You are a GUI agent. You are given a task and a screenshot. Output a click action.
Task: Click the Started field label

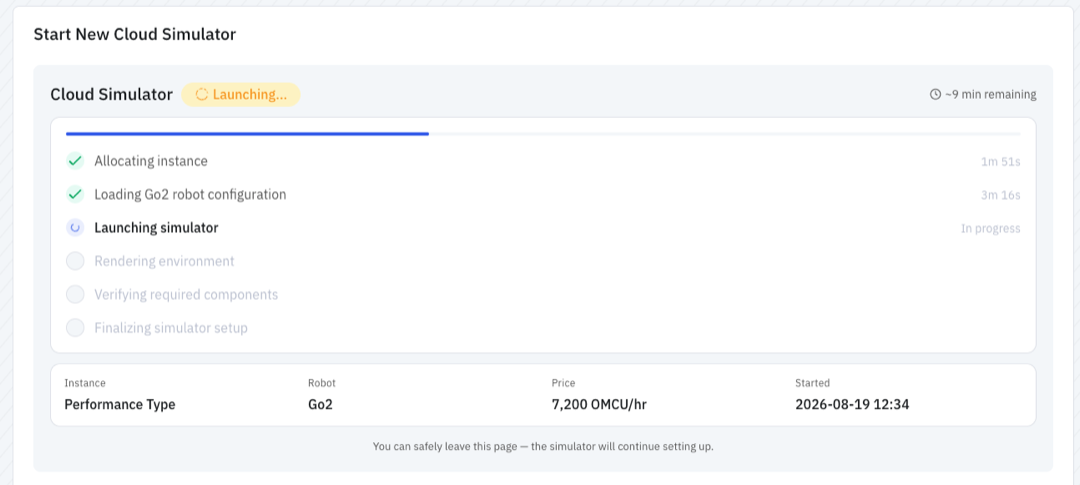[813, 383]
